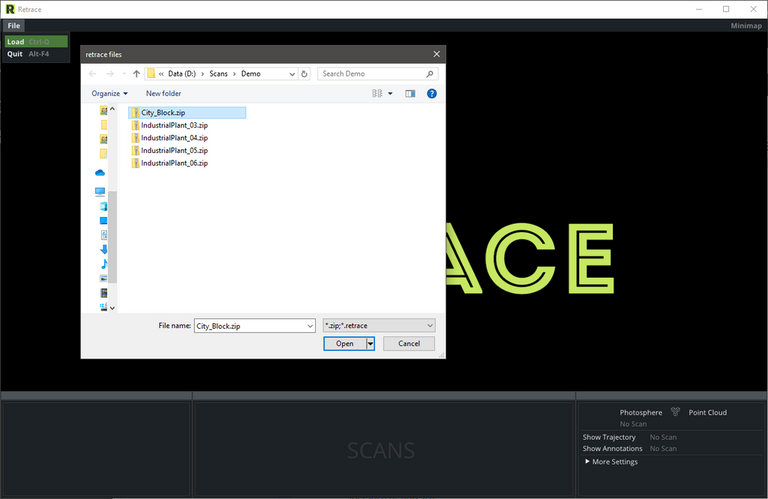Click Scans in the address path

tap(218, 73)
